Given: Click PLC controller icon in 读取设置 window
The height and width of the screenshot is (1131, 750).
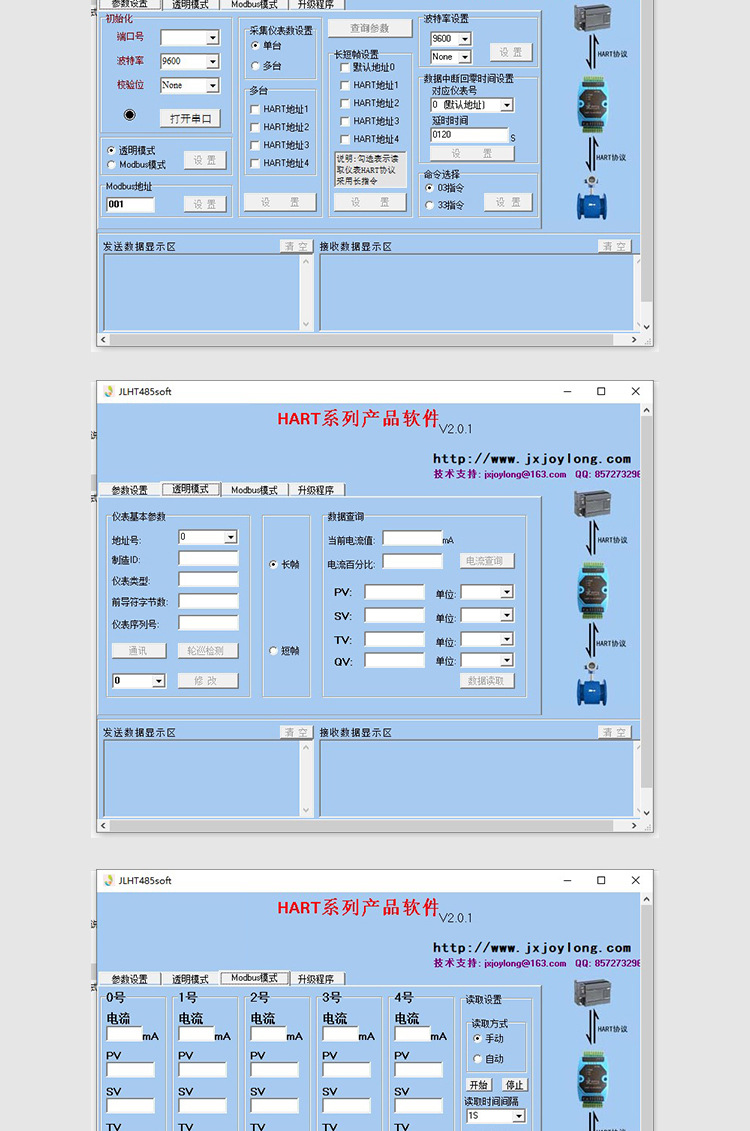Looking at the screenshot, I should point(592,993).
